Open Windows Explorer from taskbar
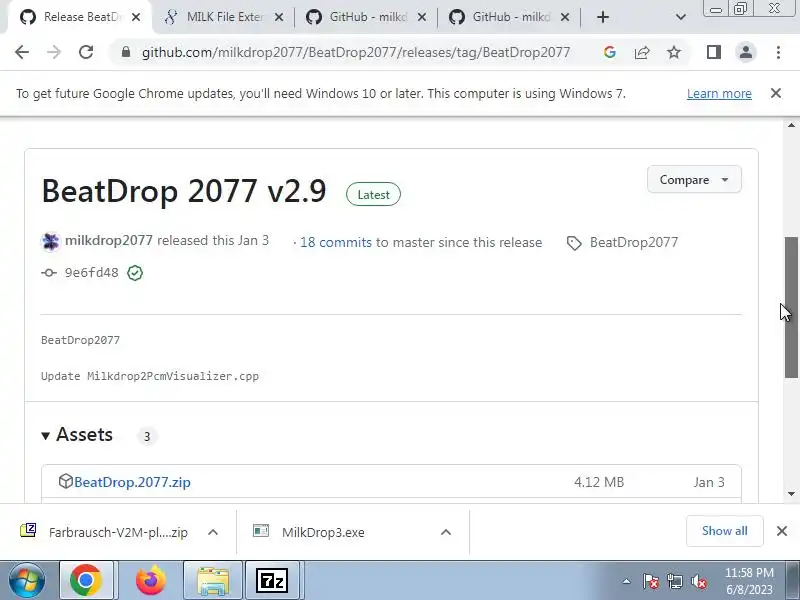Viewport: 800px width, 600px height. (213, 581)
